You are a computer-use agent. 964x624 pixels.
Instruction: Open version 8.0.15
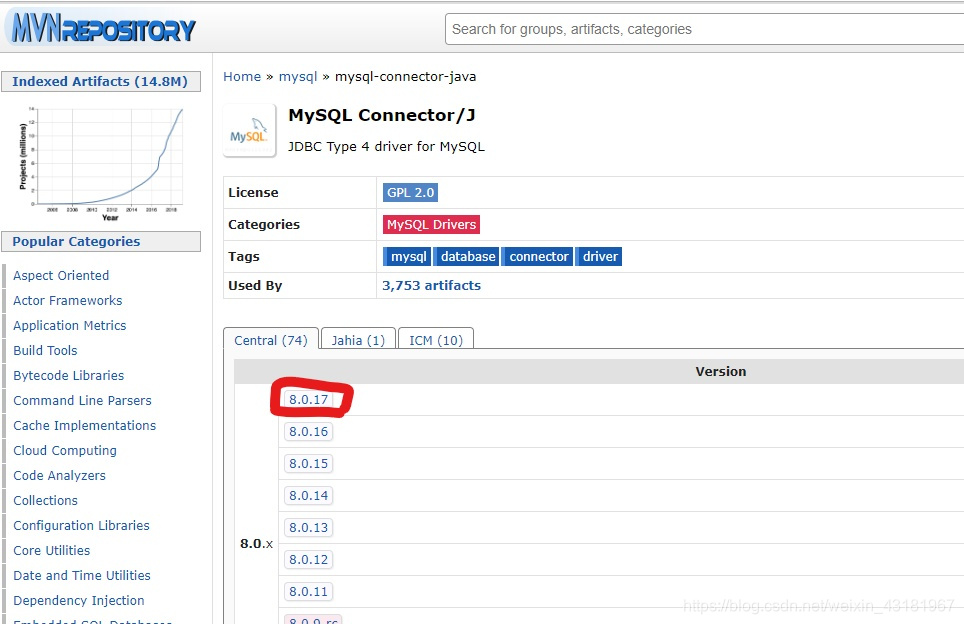point(309,464)
